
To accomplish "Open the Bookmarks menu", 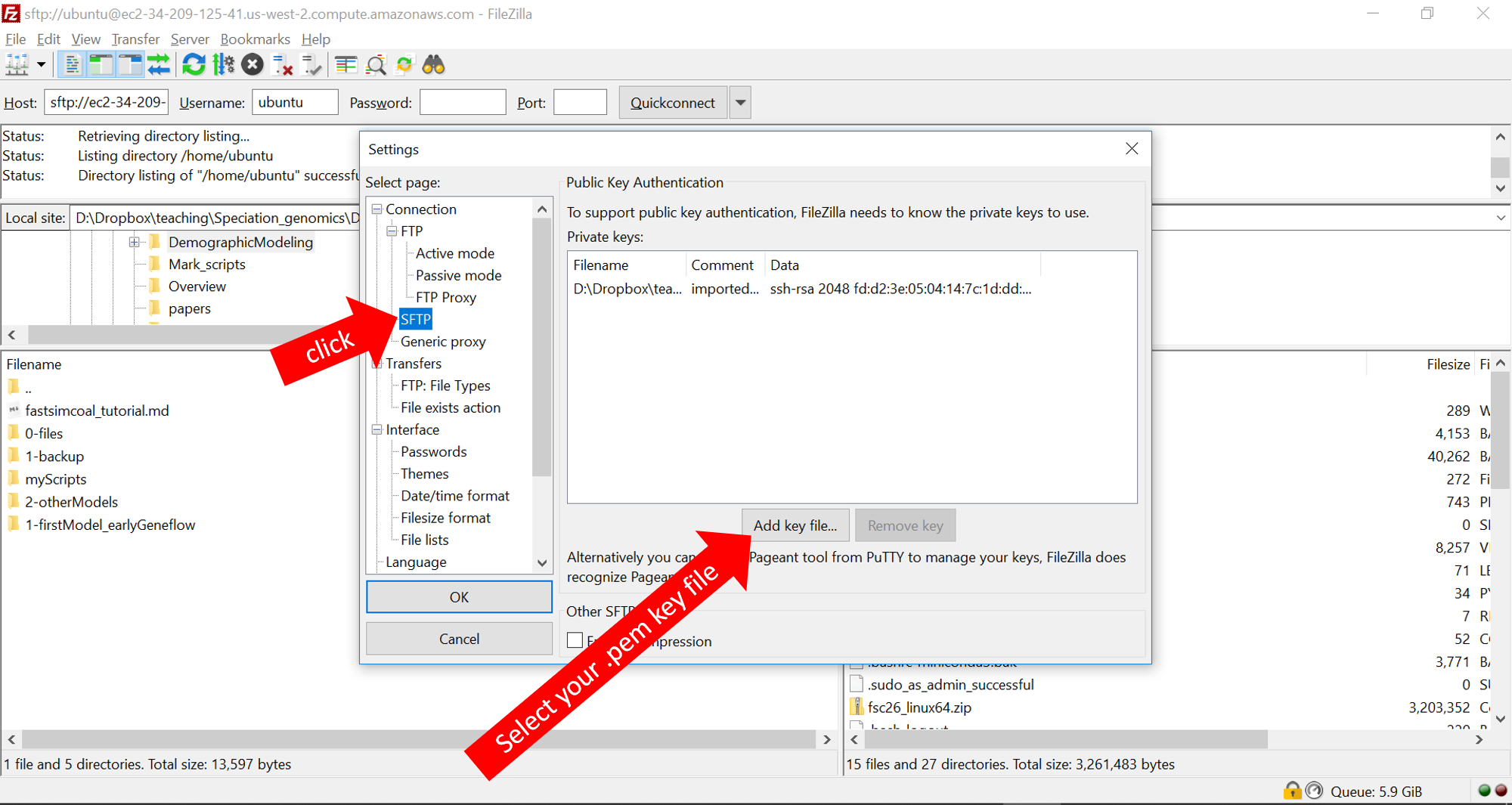I will point(255,39).
